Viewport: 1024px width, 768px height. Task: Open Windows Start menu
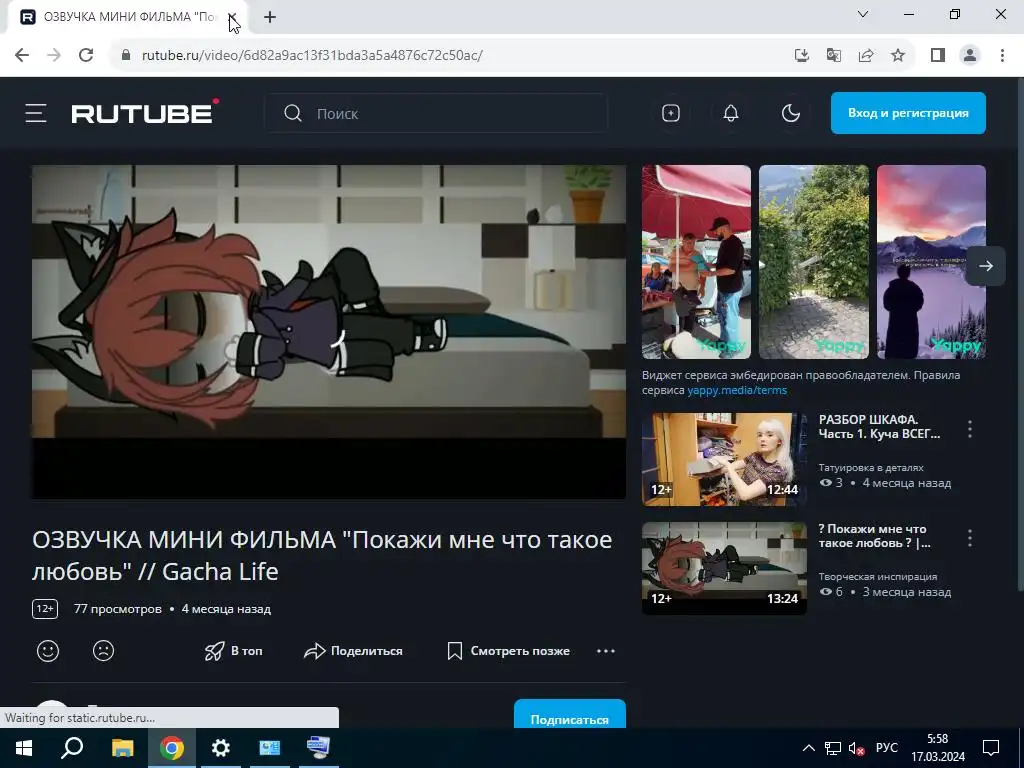click(24, 748)
